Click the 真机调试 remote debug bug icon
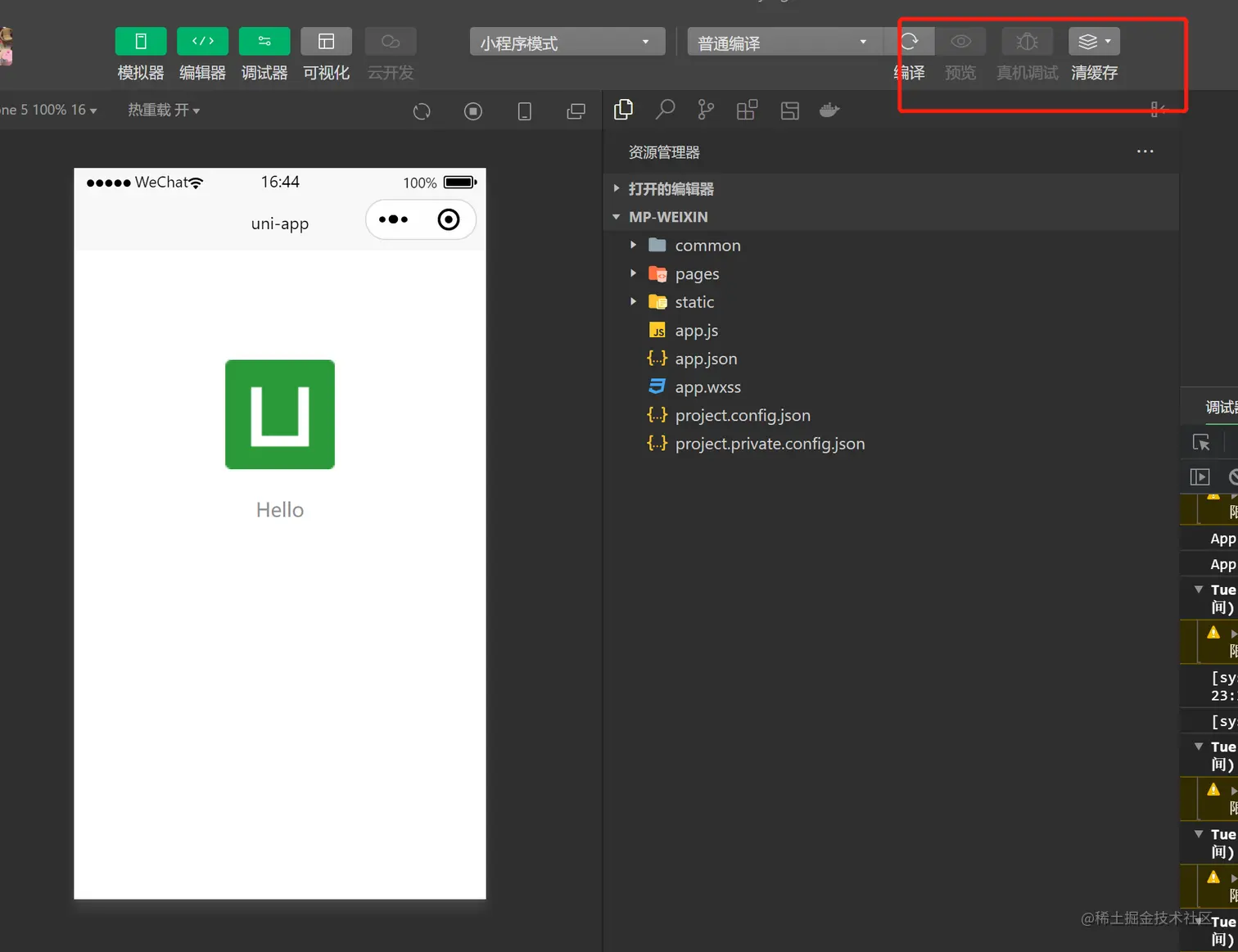The image size is (1238, 952). coord(1027,41)
